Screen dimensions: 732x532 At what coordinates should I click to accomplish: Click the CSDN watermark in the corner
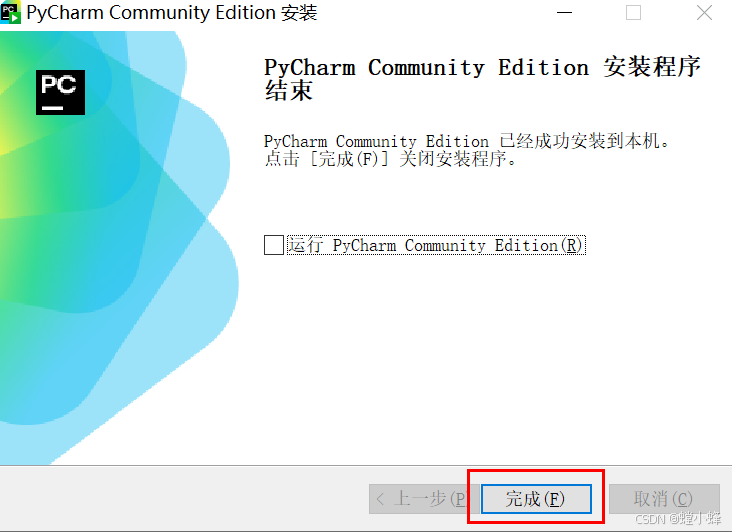[678, 518]
